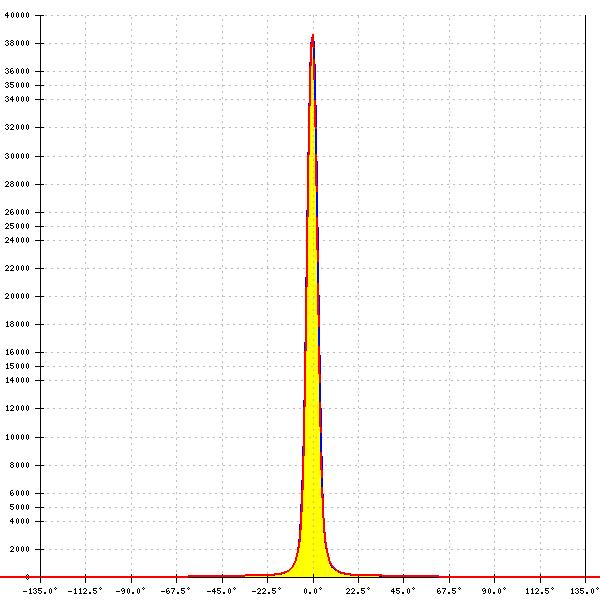
Task: Click the 15000 y-axis label
Action: [17, 366]
